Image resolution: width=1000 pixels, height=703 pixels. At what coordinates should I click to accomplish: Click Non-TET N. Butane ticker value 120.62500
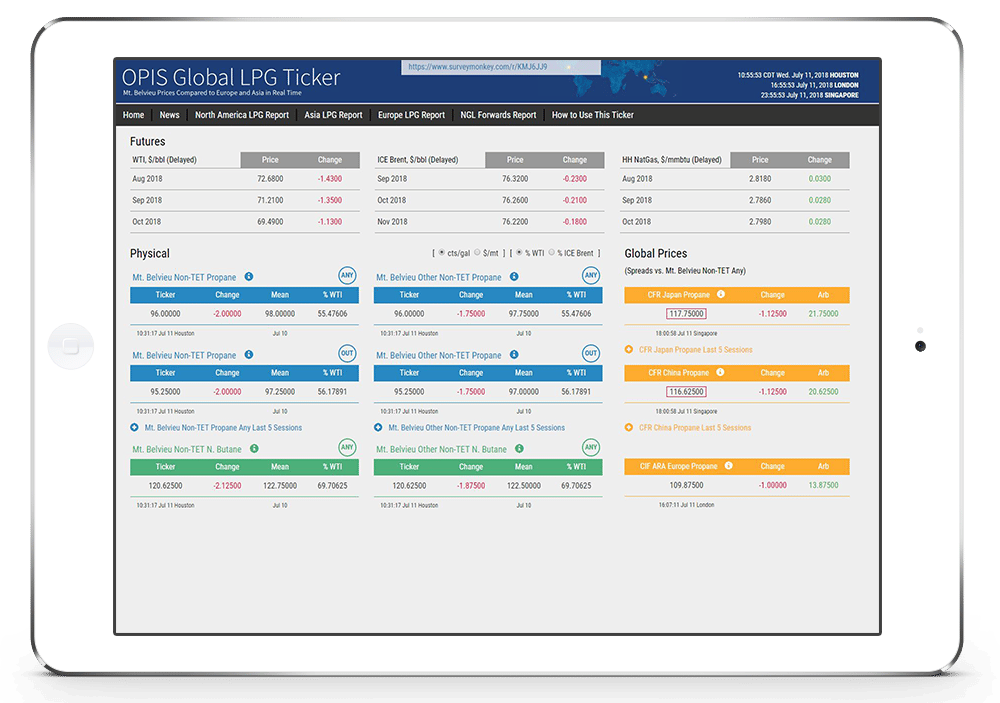click(165, 485)
